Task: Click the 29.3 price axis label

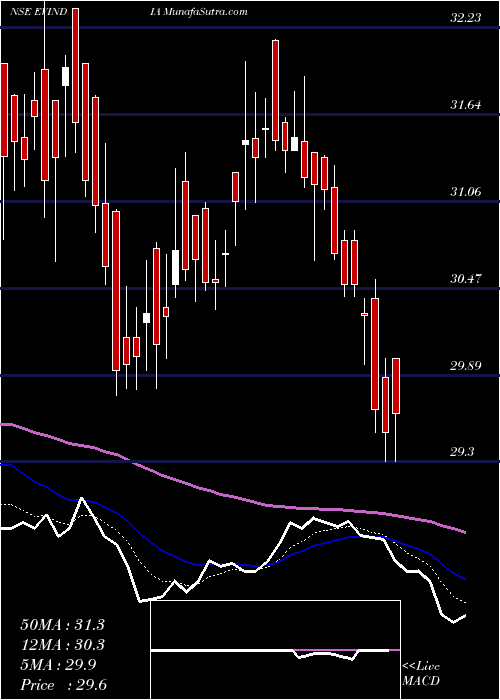Action: coord(462,452)
